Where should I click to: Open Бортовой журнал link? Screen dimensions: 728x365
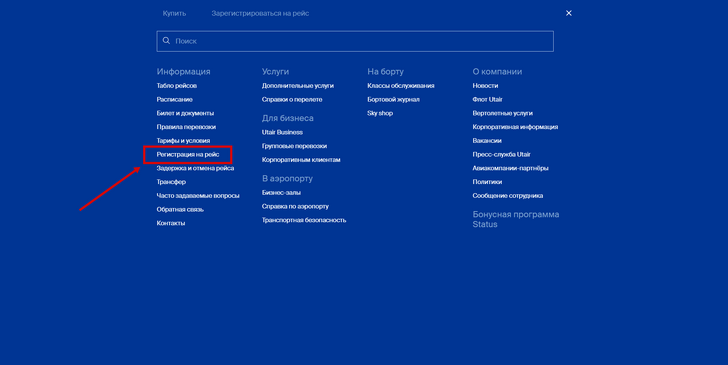pos(393,99)
